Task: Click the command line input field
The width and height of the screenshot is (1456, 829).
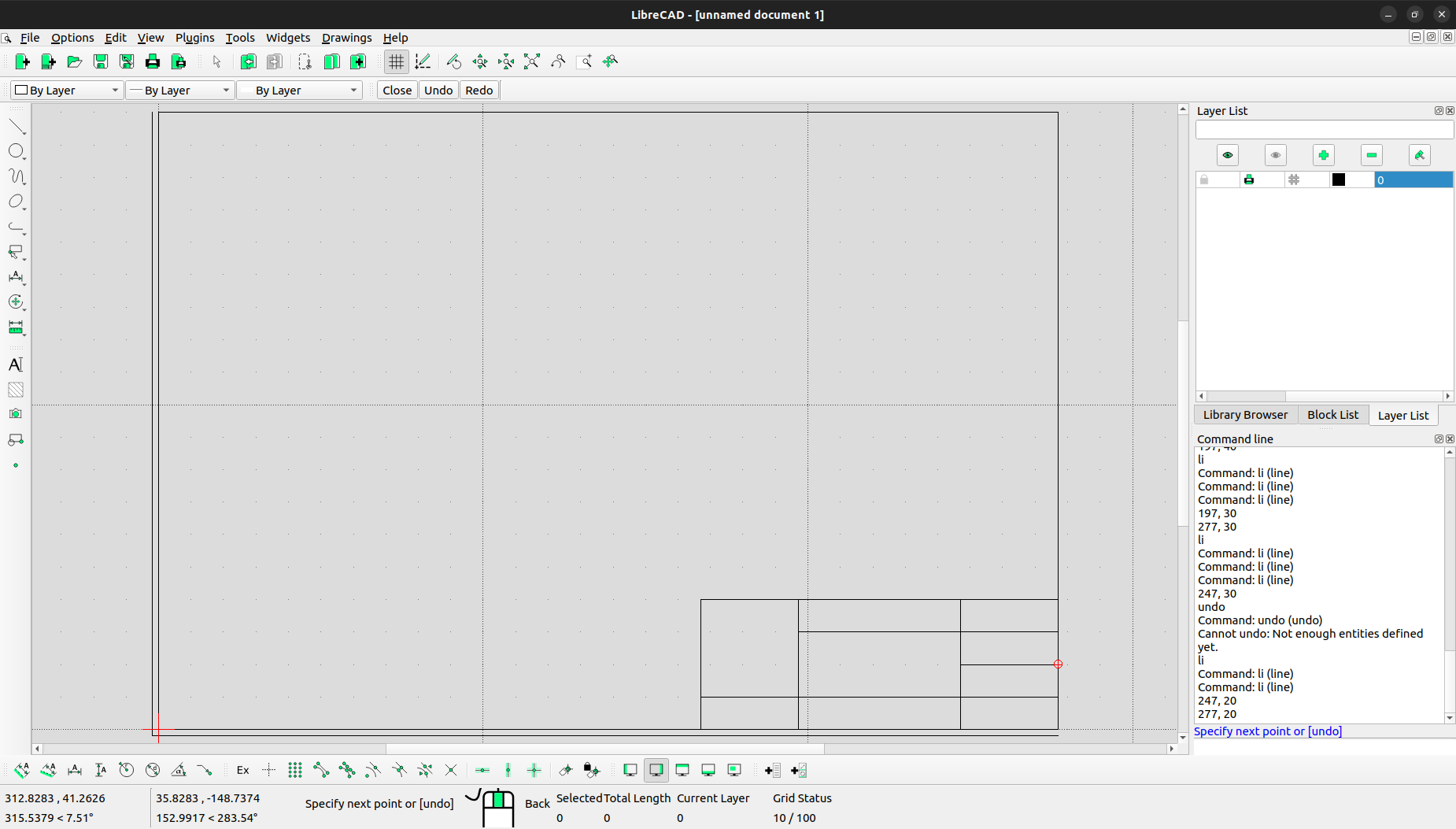Action: click(x=1325, y=747)
